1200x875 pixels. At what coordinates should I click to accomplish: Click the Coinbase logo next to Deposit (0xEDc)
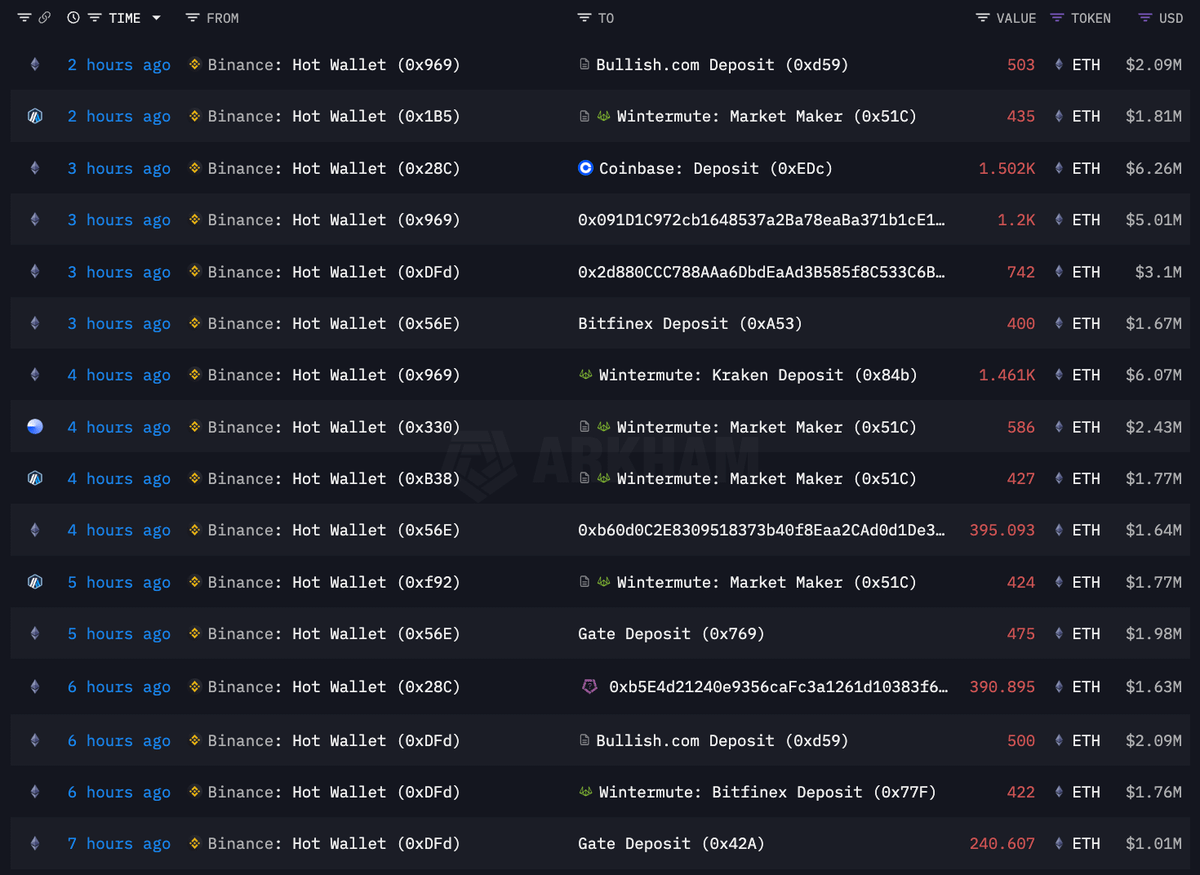pyautogui.click(x=586, y=168)
